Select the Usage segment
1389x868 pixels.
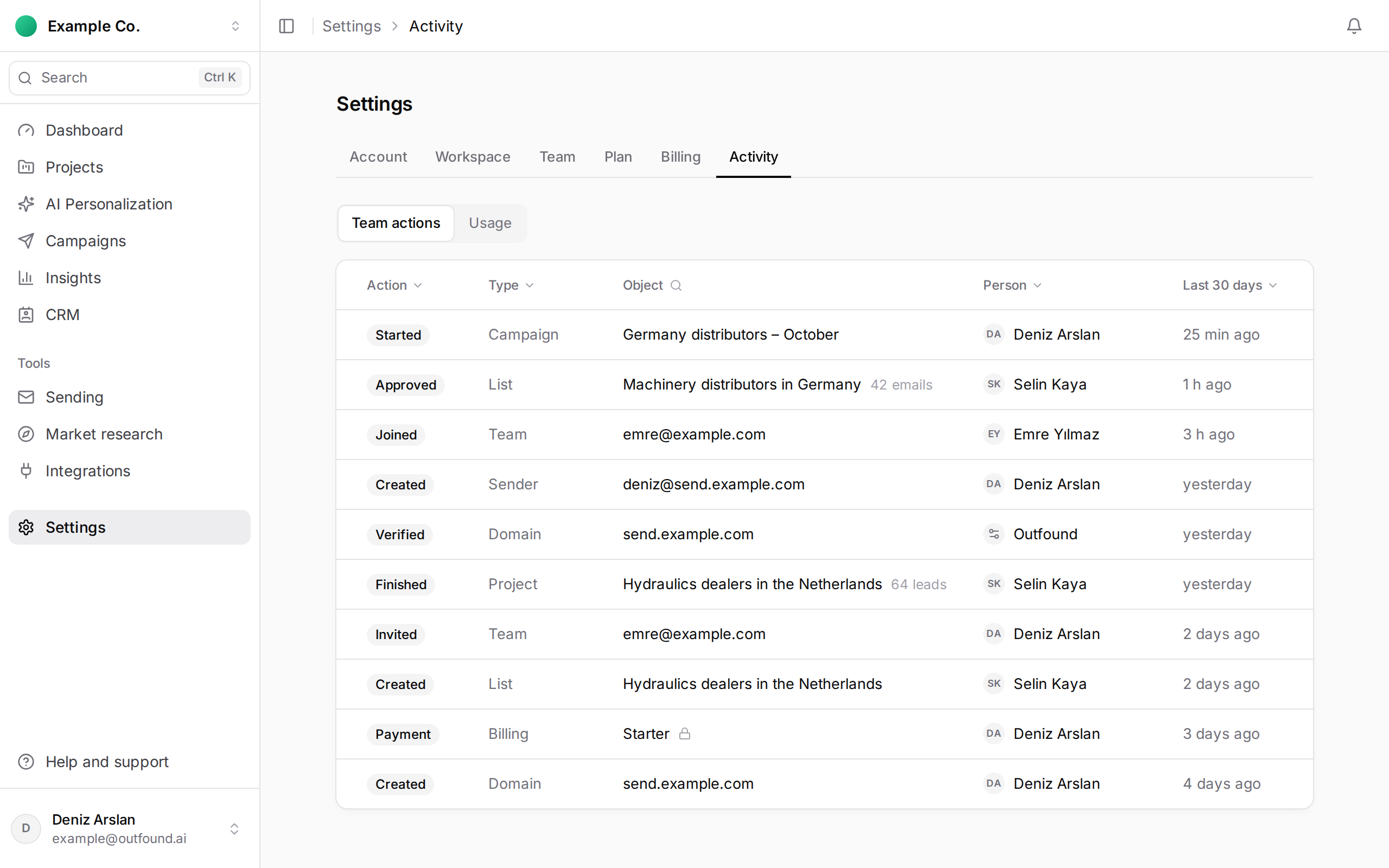[x=489, y=223]
